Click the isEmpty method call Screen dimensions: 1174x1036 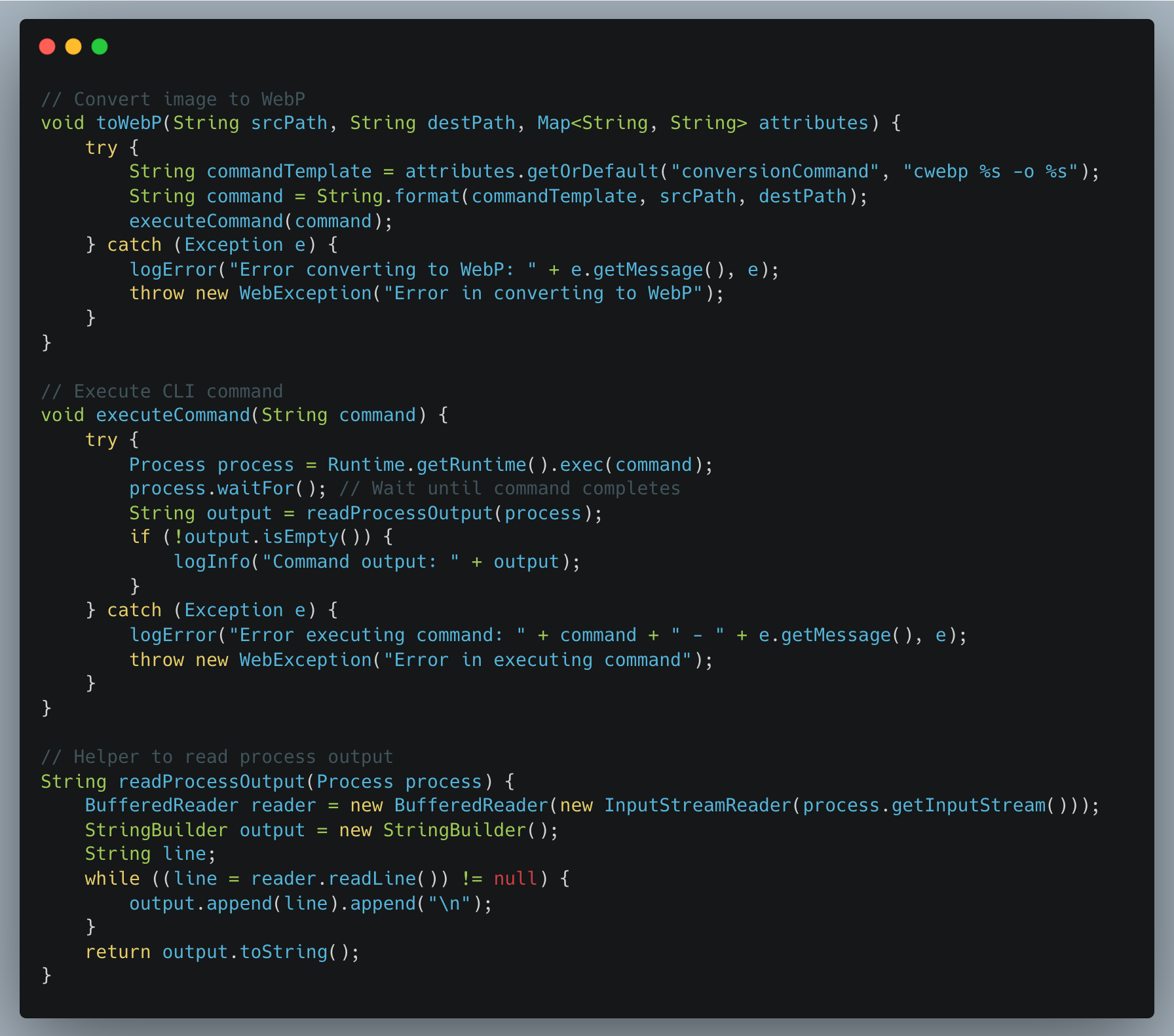[x=300, y=537]
